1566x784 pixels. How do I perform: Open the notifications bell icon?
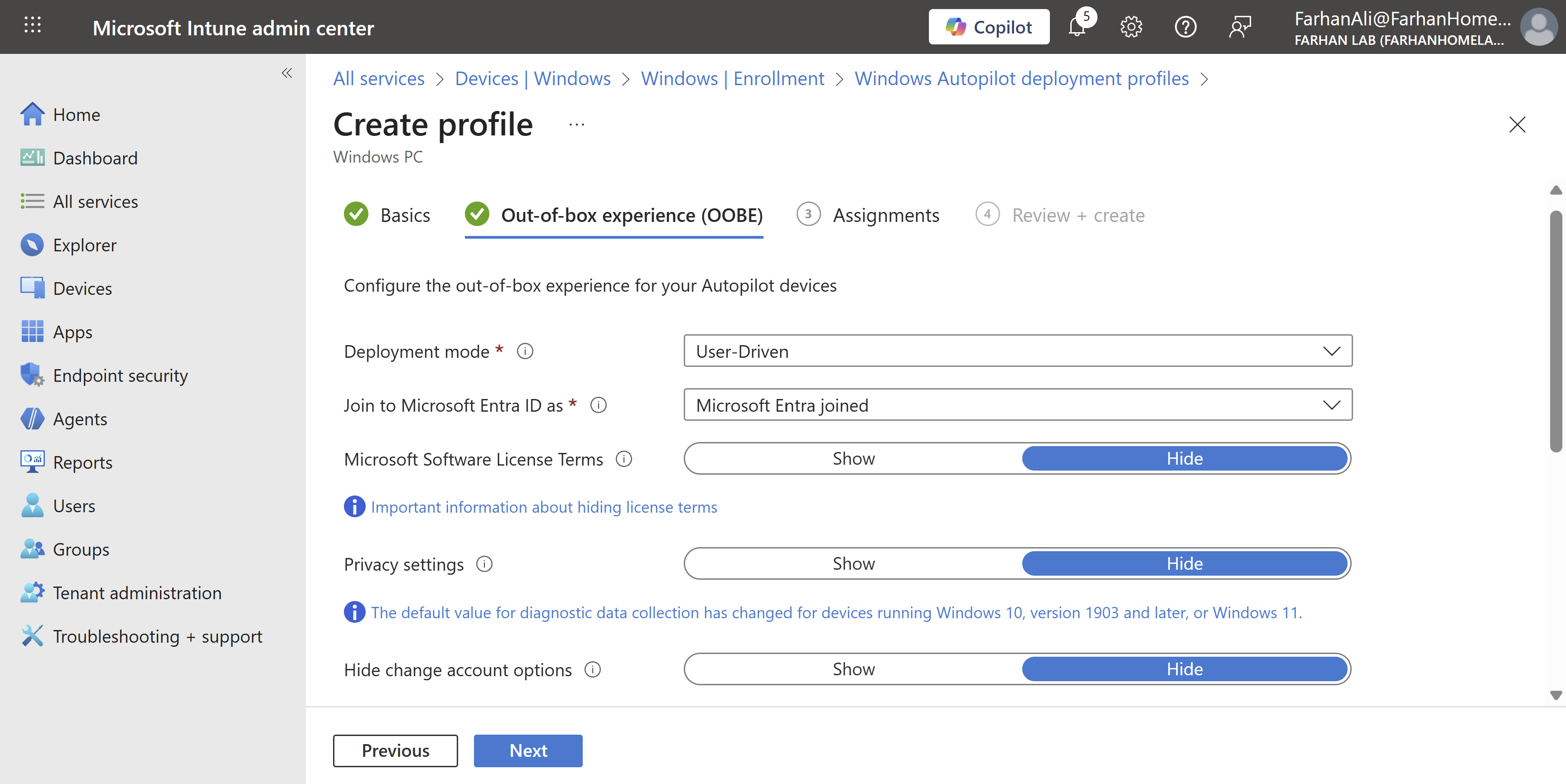[1077, 27]
